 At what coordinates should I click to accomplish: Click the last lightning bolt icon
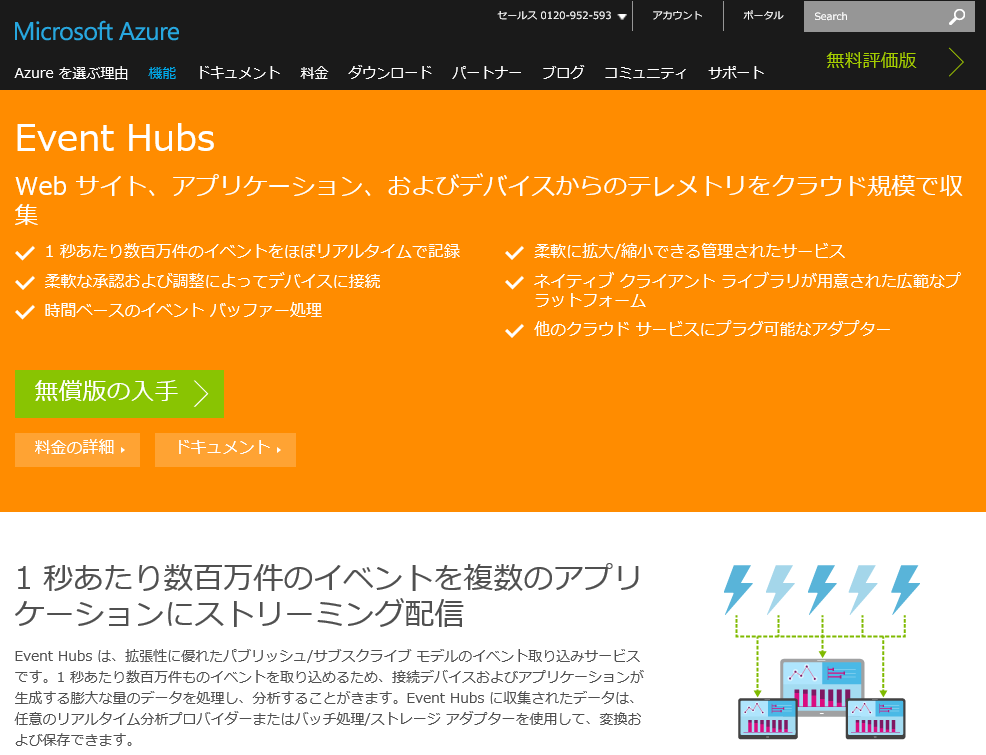(x=906, y=589)
